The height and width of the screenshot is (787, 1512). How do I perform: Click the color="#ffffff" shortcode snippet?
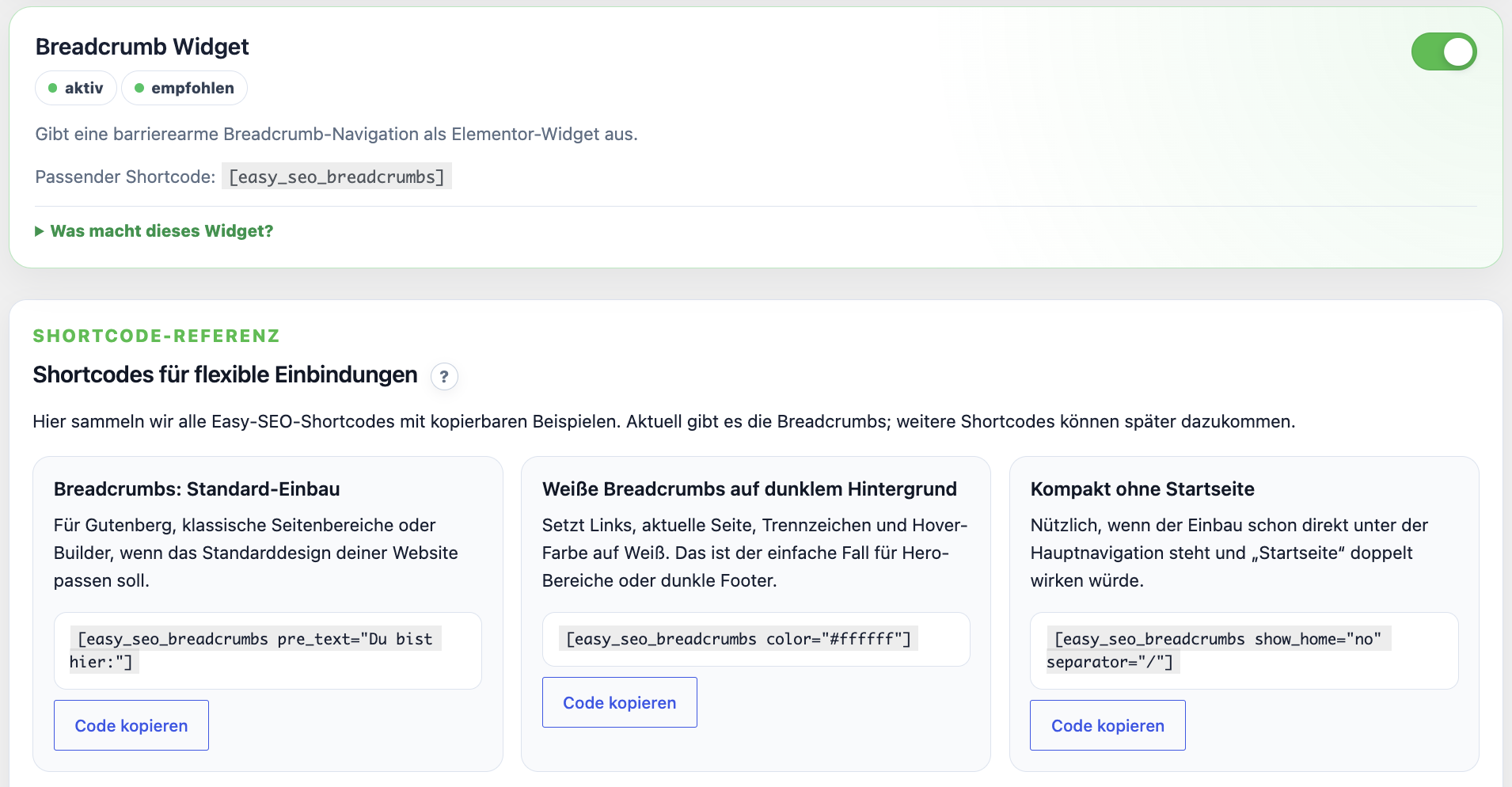739,639
